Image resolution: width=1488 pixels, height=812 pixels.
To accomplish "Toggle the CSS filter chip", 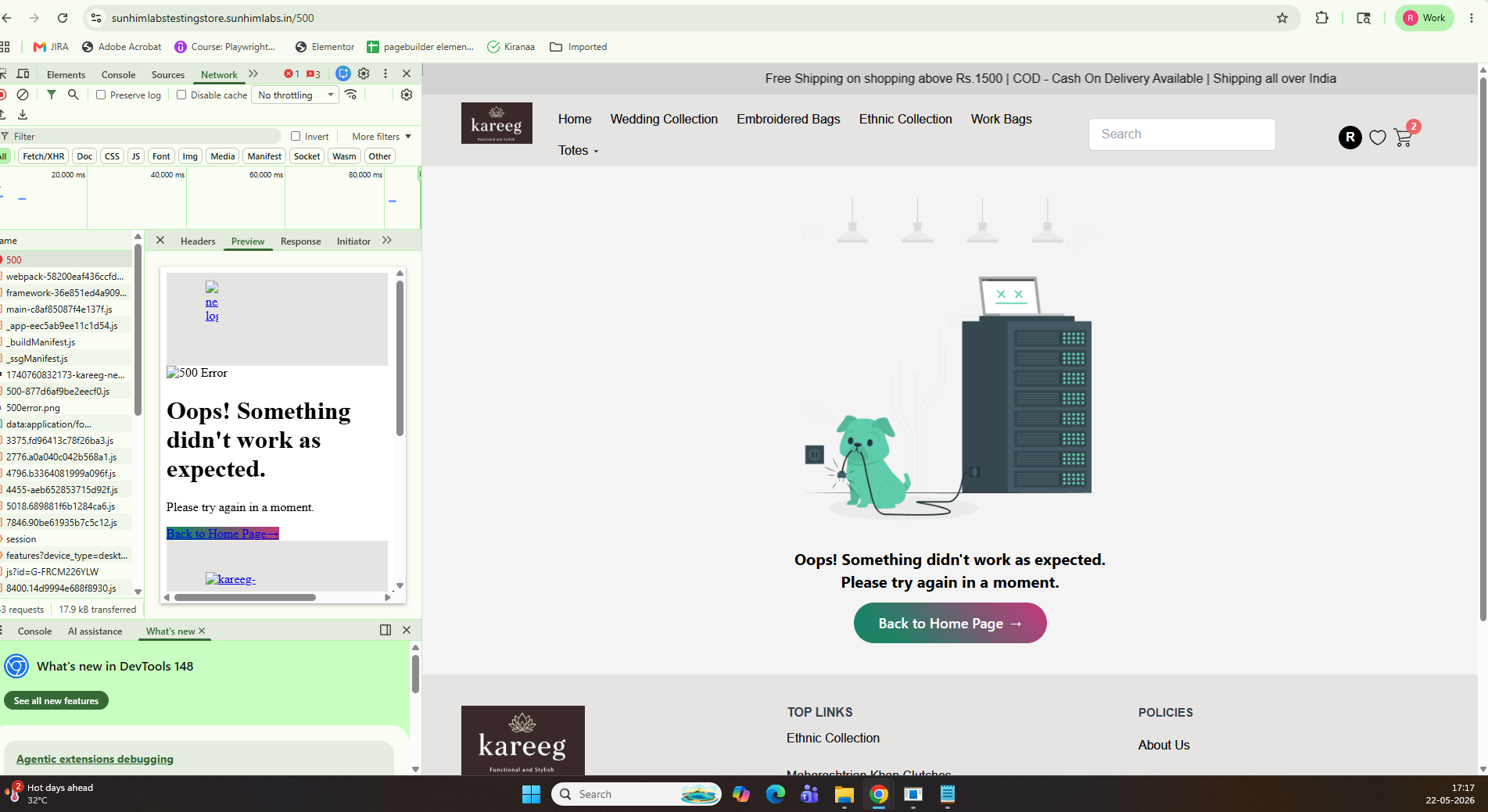I will pyautogui.click(x=112, y=156).
